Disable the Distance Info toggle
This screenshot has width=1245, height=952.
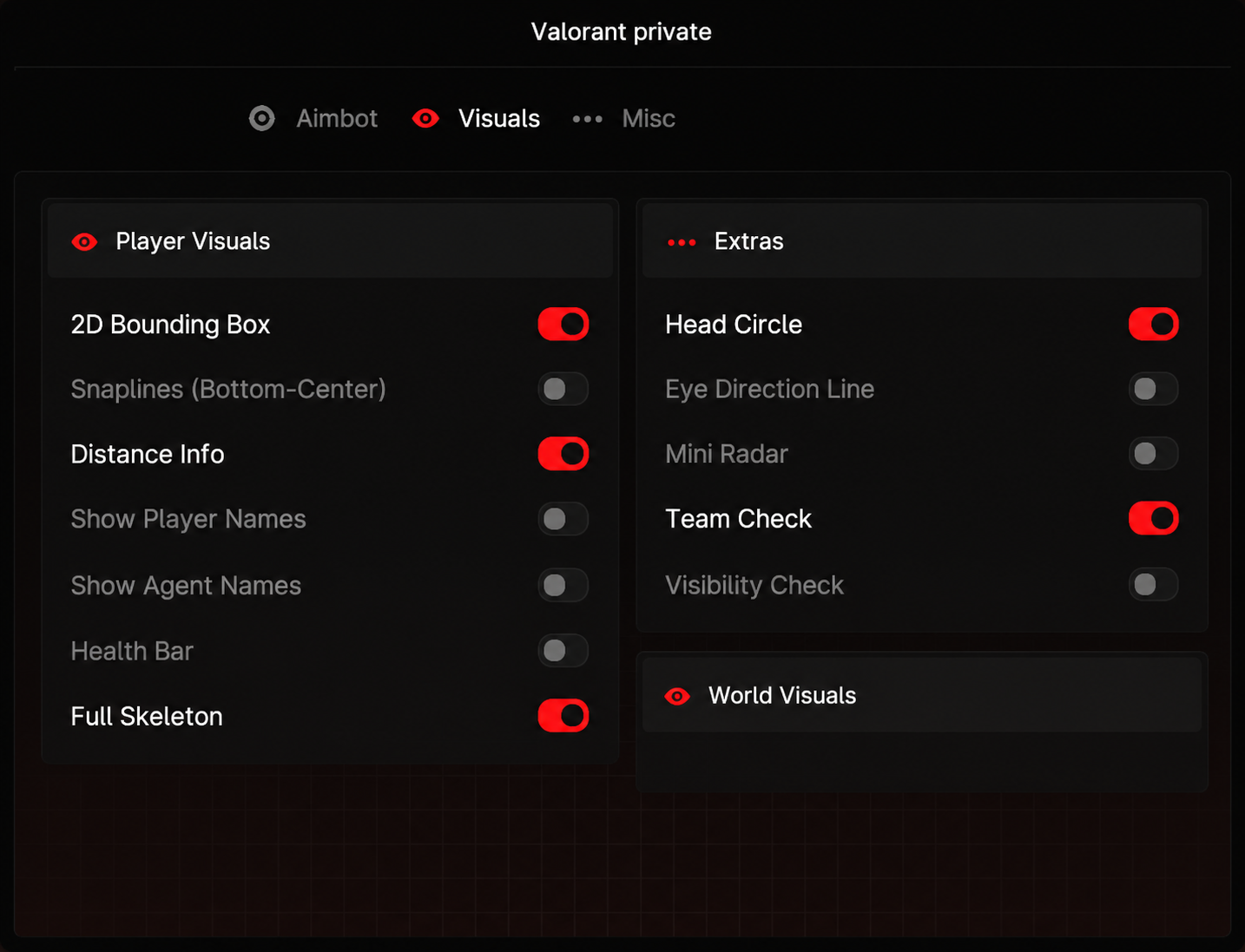click(x=563, y=454)
